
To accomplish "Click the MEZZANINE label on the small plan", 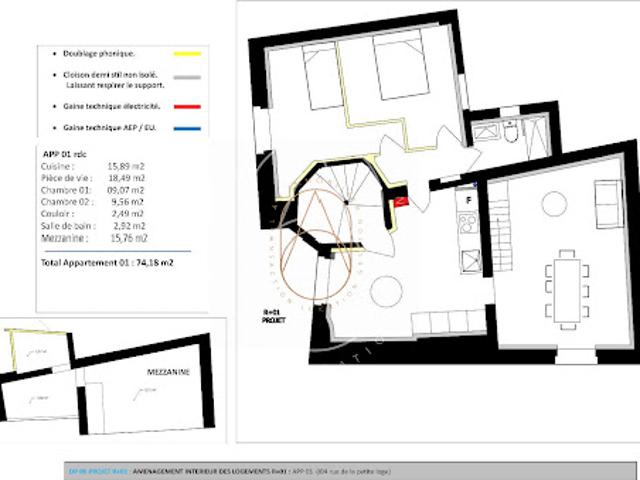I will (x=168, y=372).
